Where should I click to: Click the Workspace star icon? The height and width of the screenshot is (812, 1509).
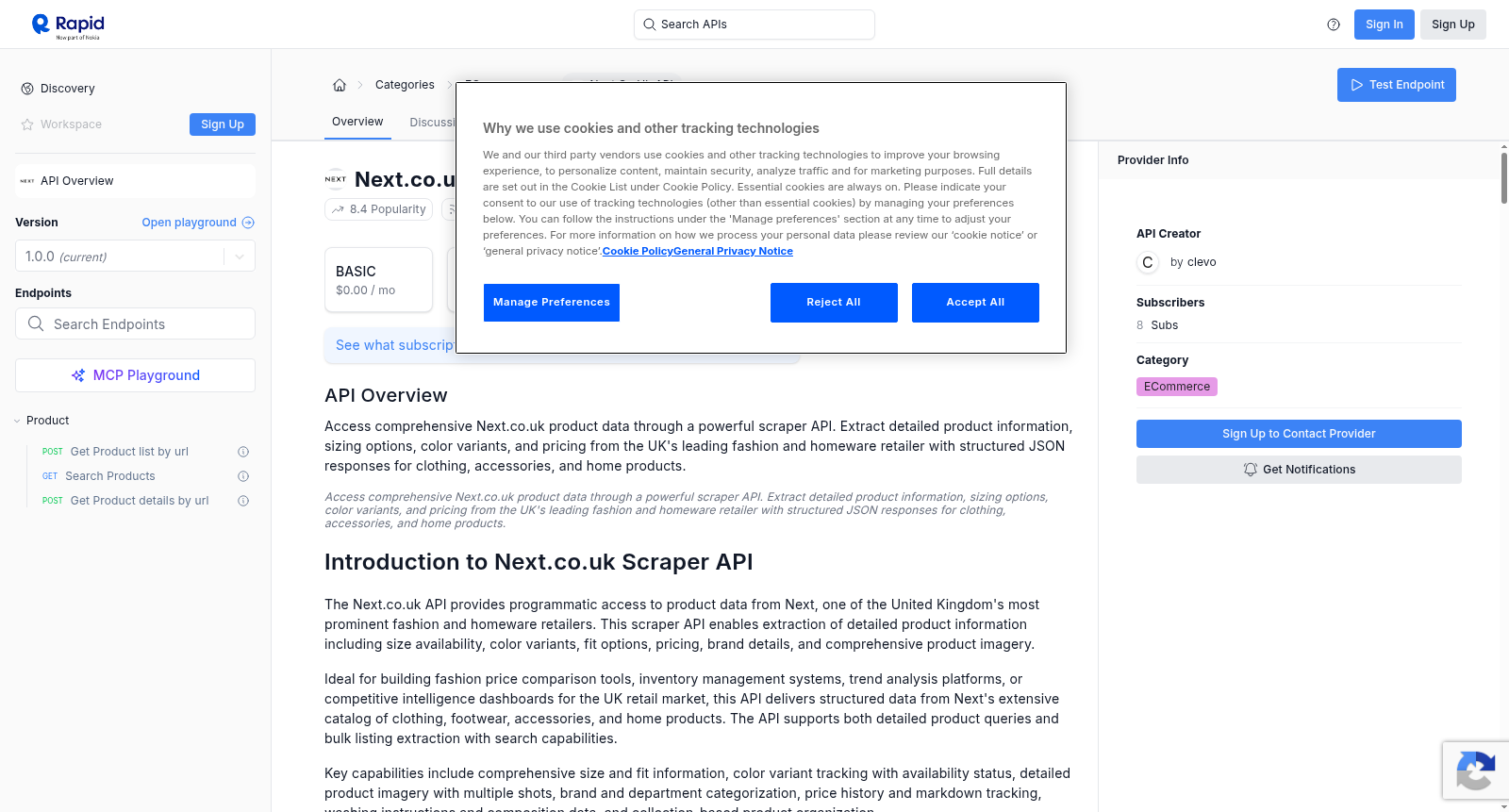[x=27, y=124]
